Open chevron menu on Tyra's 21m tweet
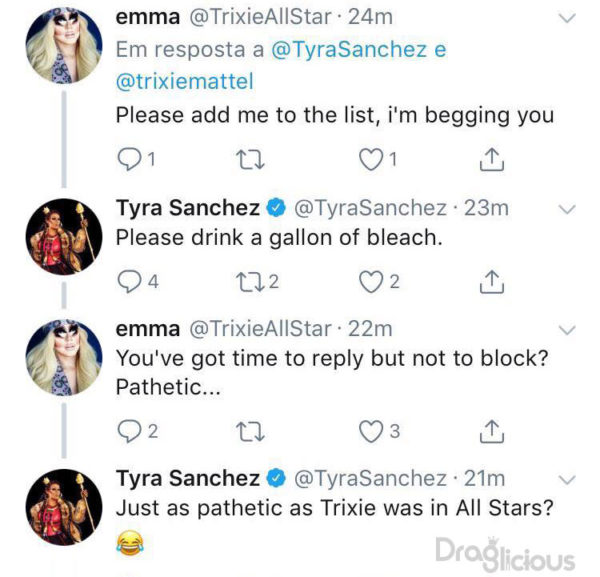Viewport: 600px width, 577px height. click(567, 479)
